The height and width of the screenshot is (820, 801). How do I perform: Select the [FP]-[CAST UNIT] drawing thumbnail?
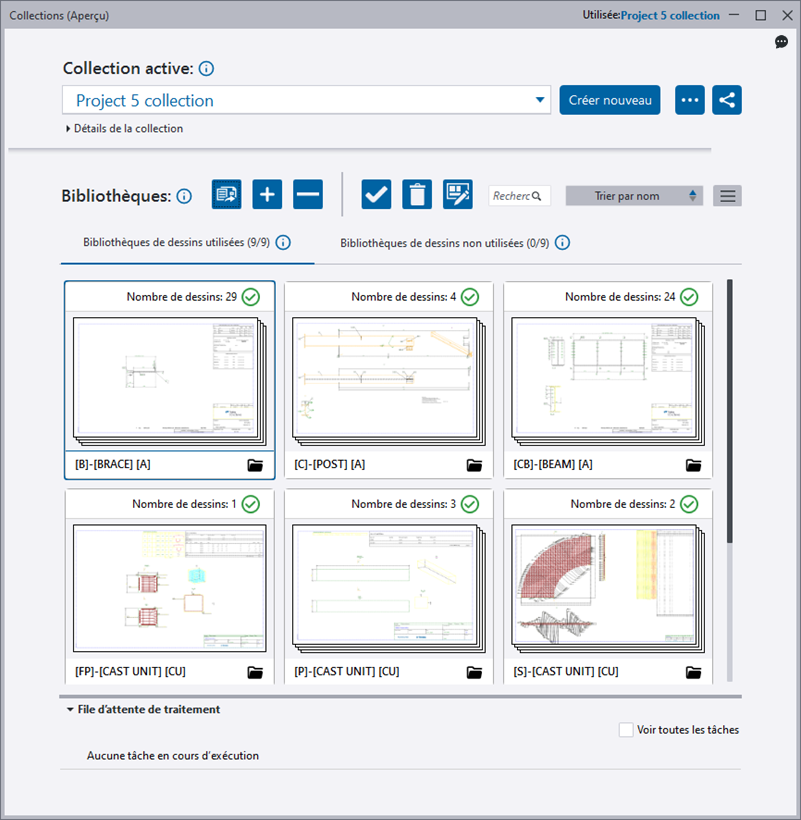pyautogui.click(x=169, y=588)
